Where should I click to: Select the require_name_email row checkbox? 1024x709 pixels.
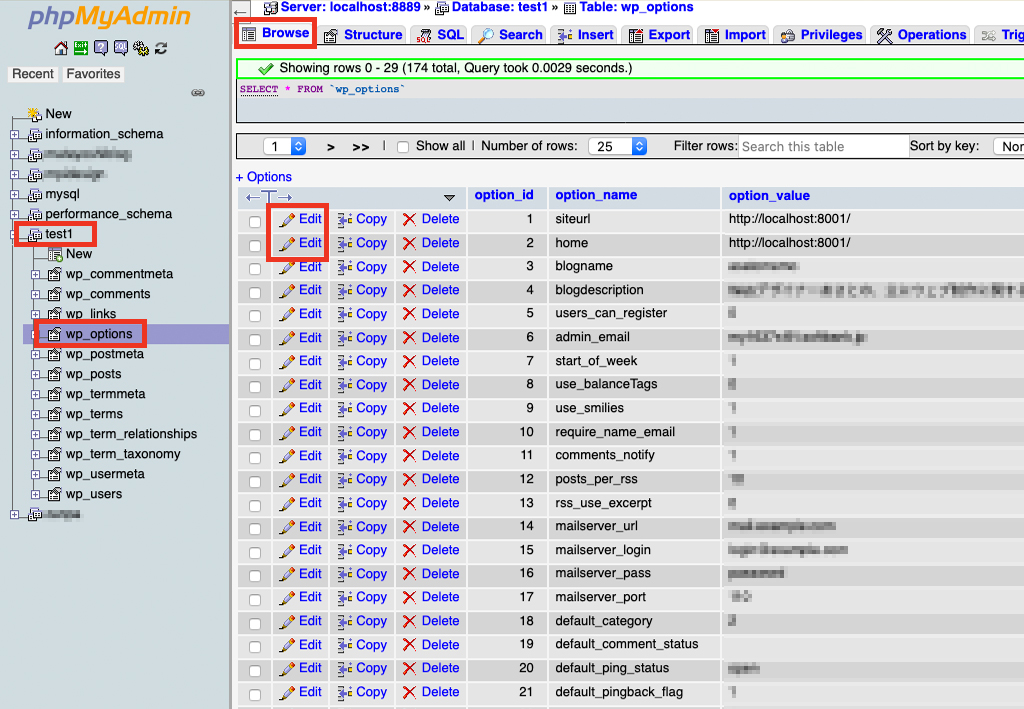tap(255, 434)
